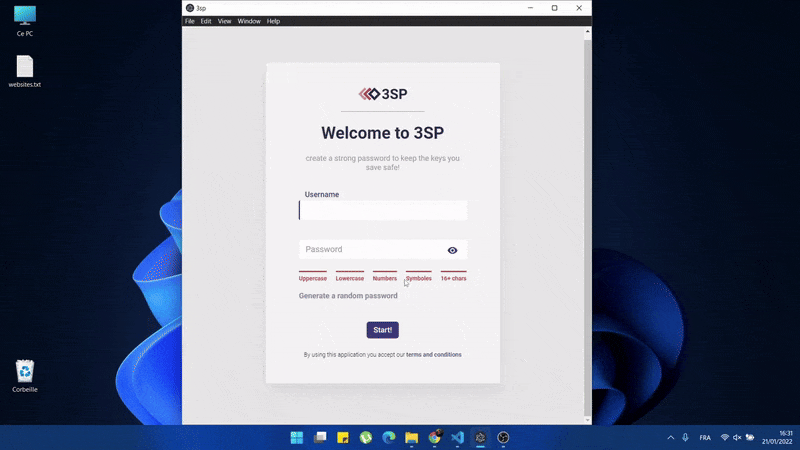Screen dimensions: 800x450
Task: Open Windows Start menu
Action: [x=297, y=438]
